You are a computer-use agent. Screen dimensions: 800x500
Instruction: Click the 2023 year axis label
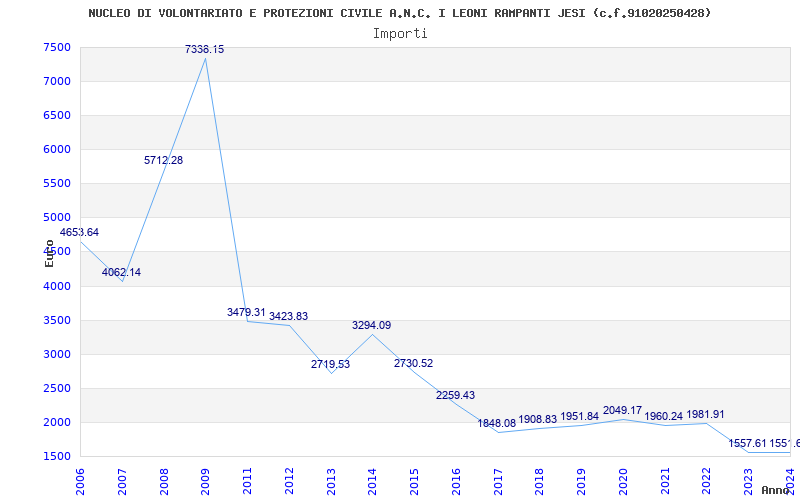click(748, 482)
